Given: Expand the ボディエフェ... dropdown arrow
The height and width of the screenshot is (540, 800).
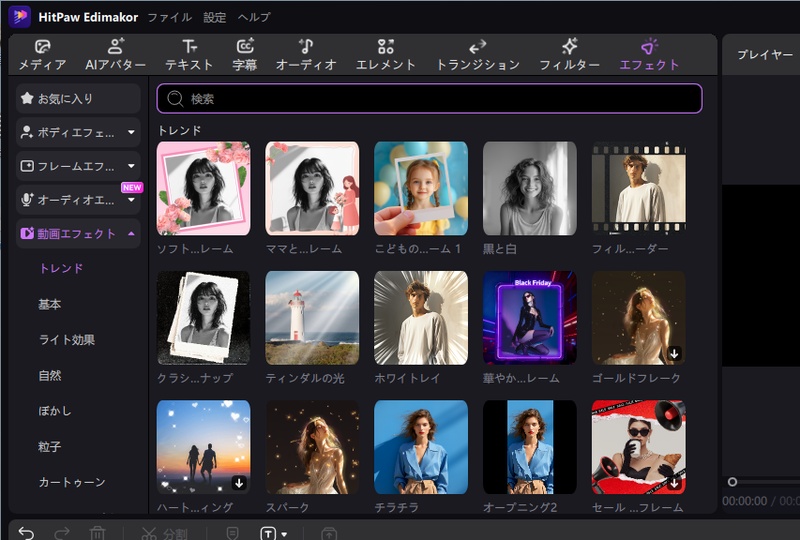Looking at the screenshot, I should click(131, 132).
